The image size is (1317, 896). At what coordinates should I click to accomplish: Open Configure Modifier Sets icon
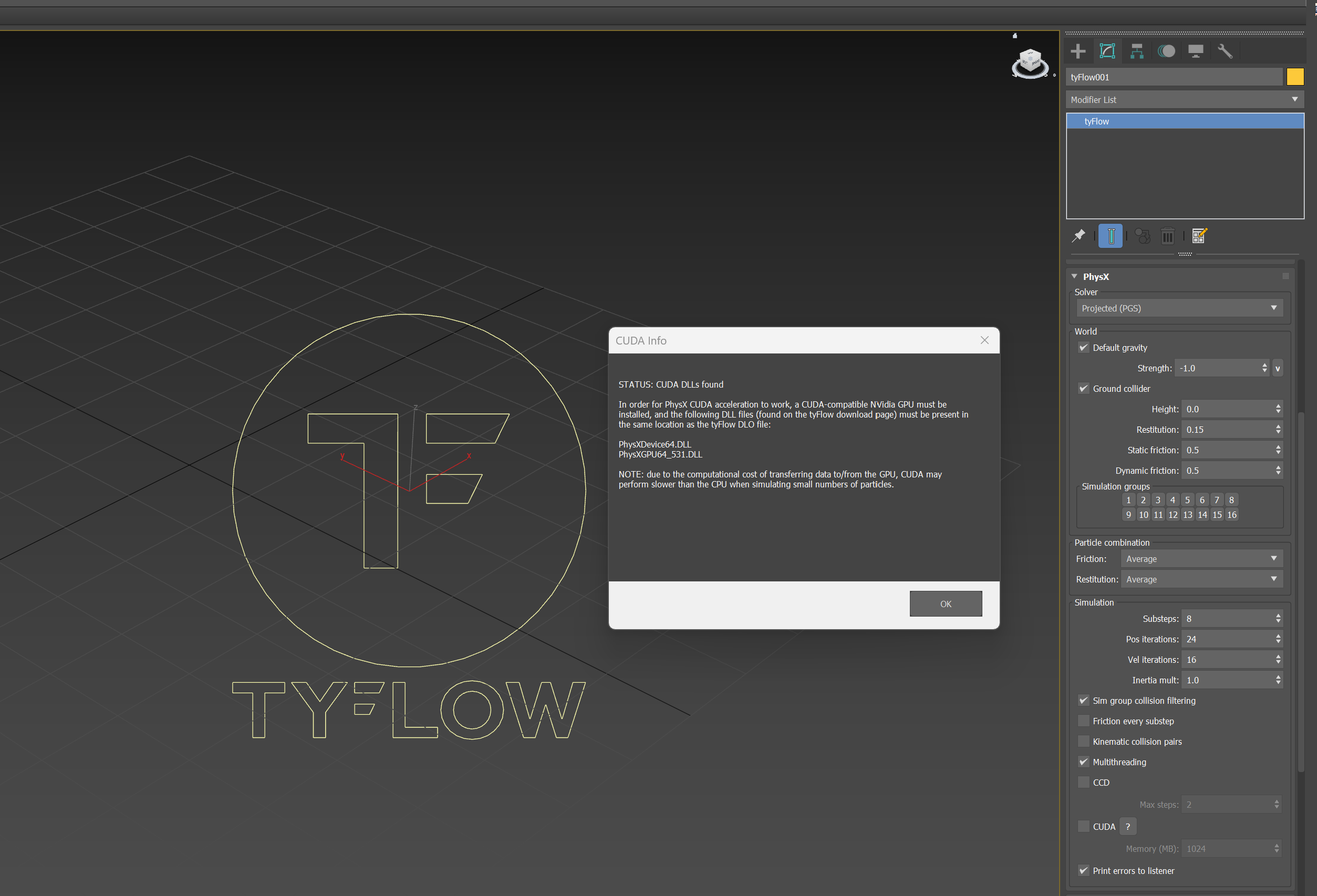(1199, 236)
